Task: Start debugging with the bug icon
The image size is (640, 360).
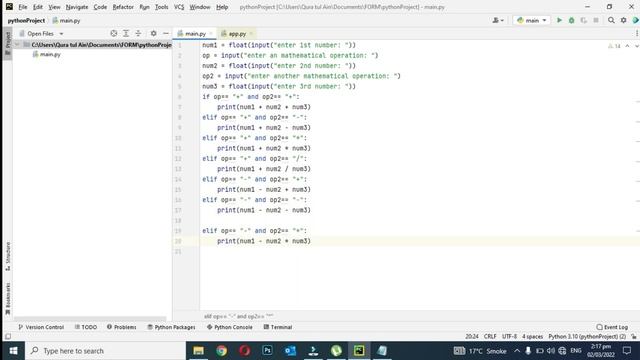Action: [x=571, y=20]
